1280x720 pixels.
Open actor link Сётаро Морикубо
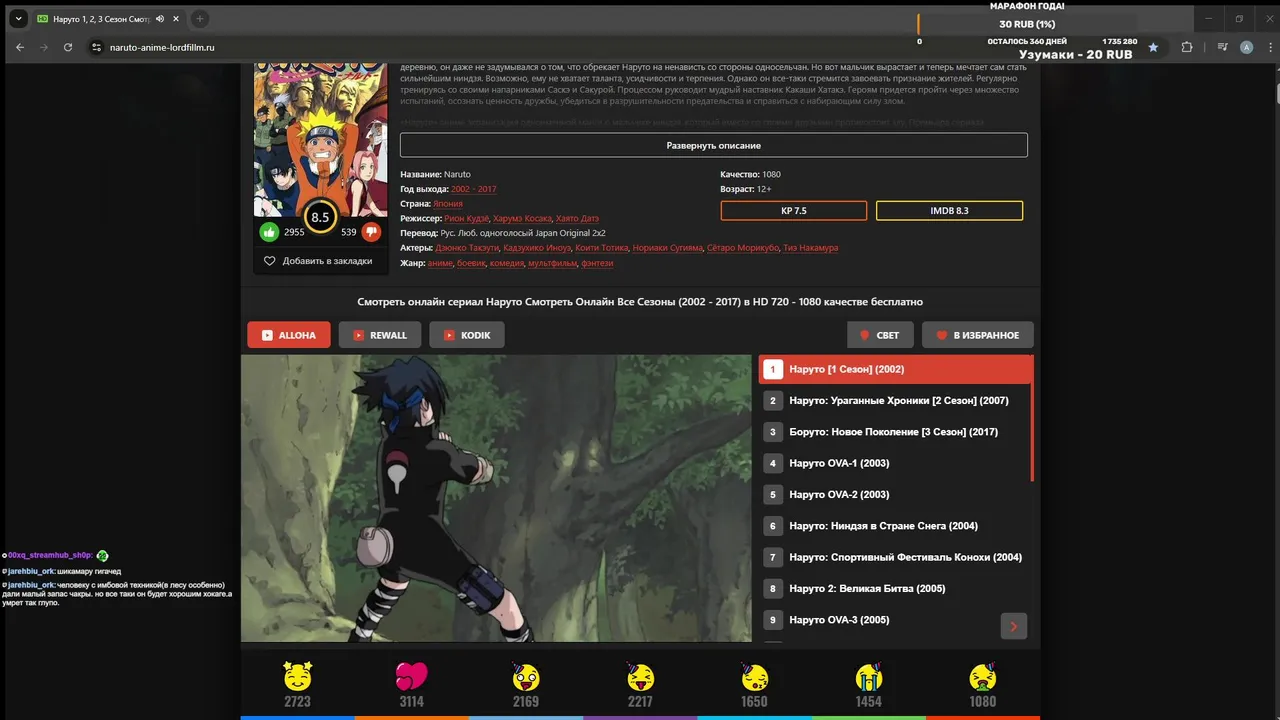coord(743,248)
